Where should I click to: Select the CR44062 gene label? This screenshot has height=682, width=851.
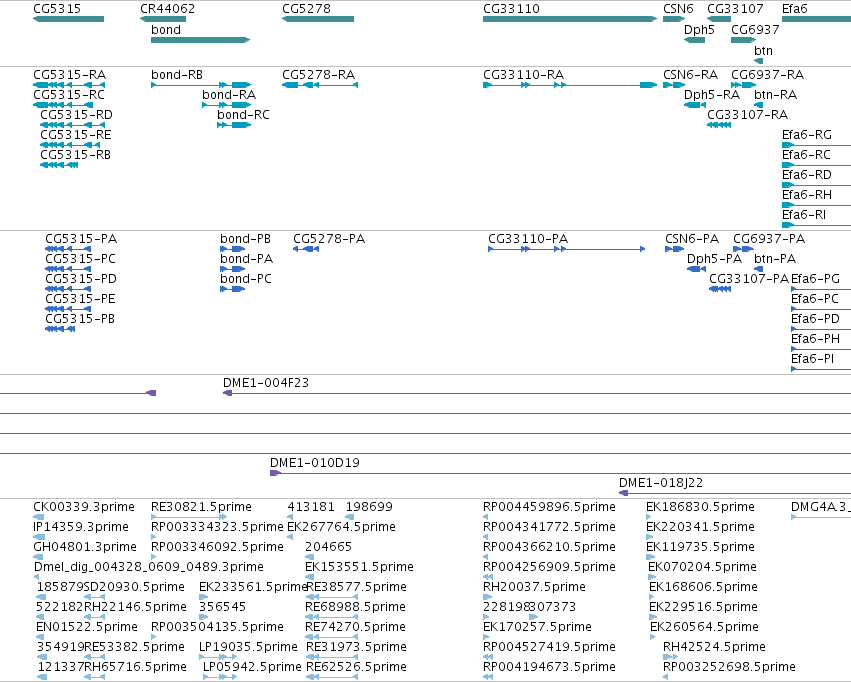click(x=167, y=9)
